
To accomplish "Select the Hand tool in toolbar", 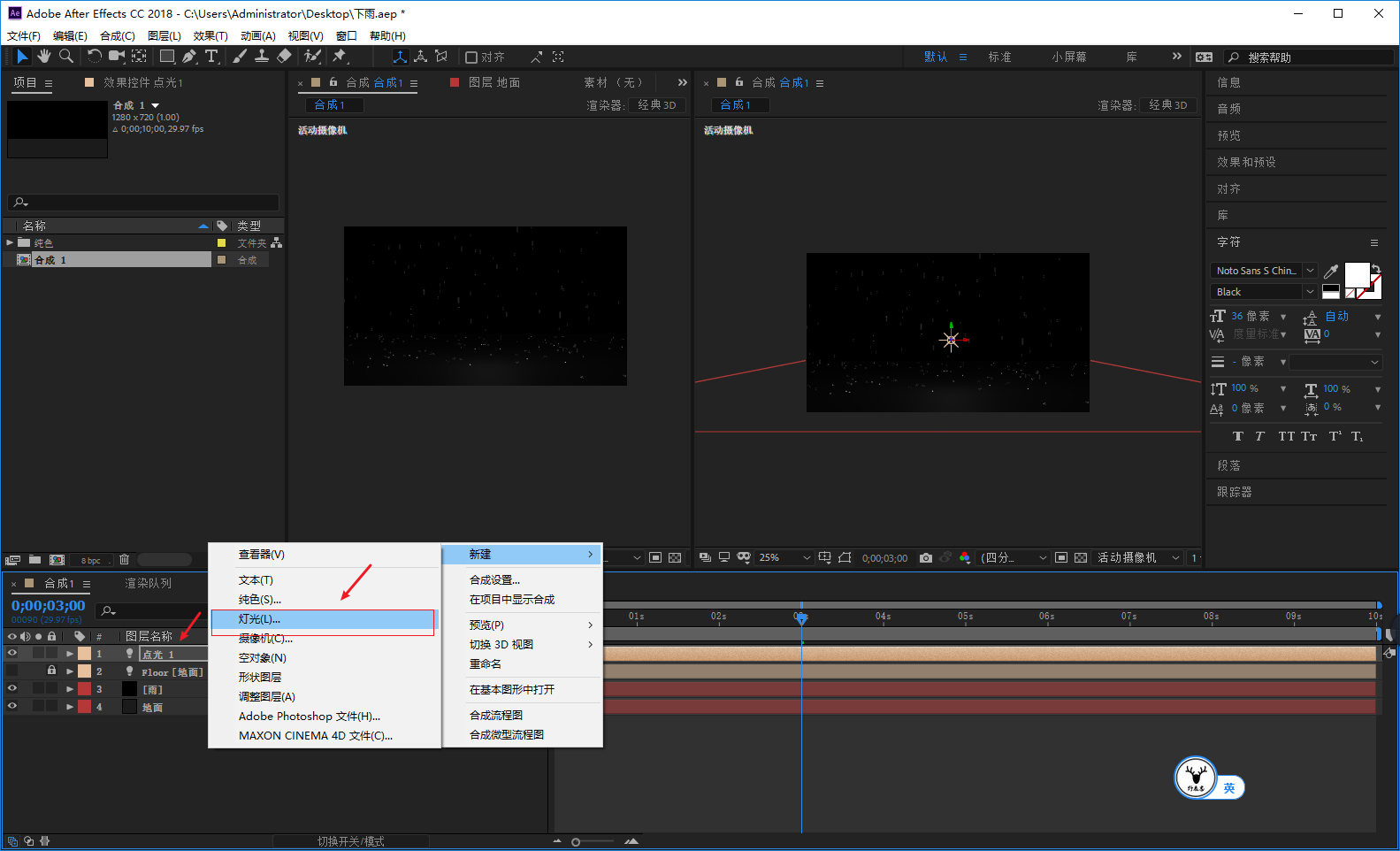I will point(43,57).
